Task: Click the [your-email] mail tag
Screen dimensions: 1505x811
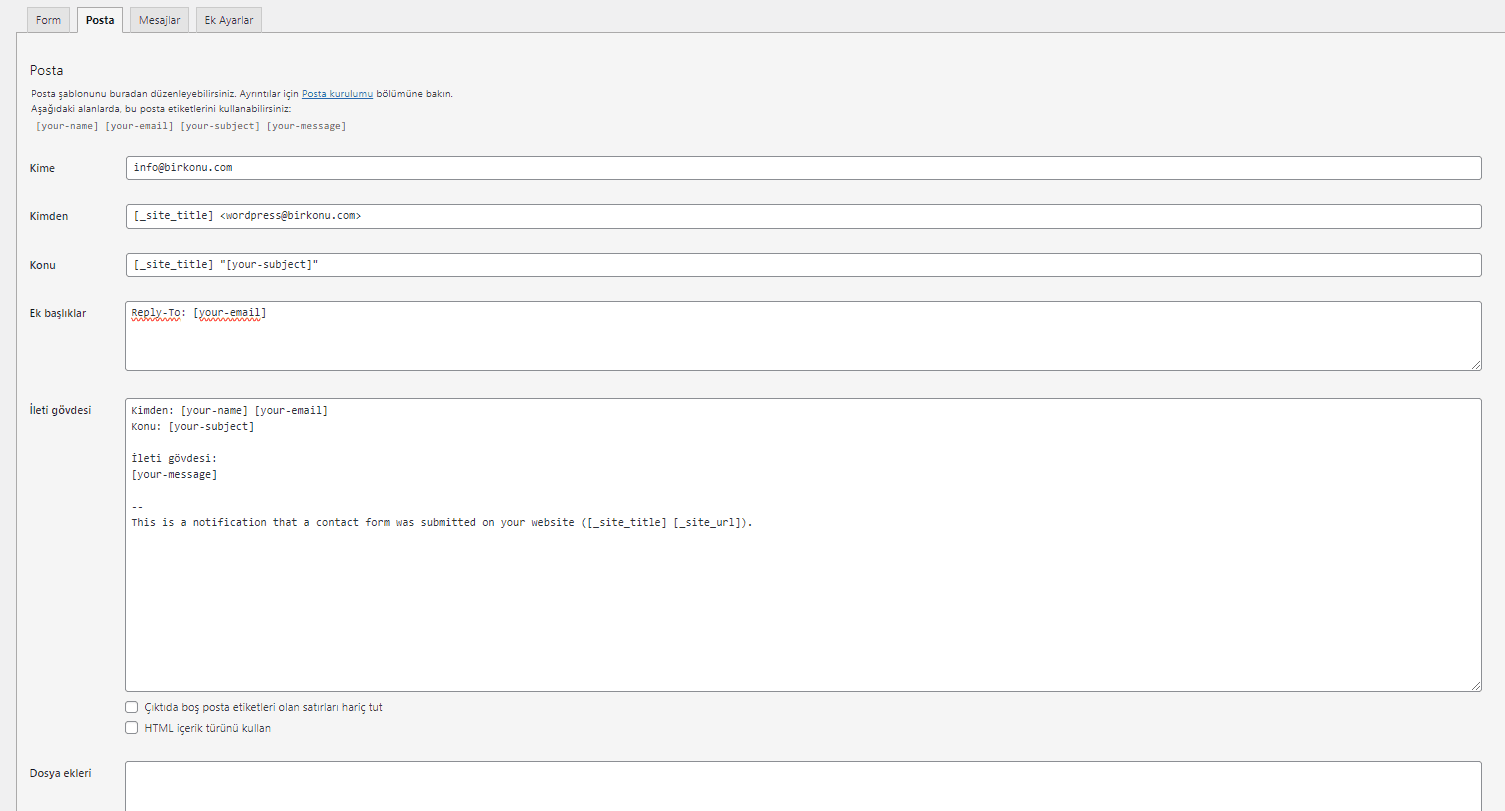Action: tap(139, 125)
